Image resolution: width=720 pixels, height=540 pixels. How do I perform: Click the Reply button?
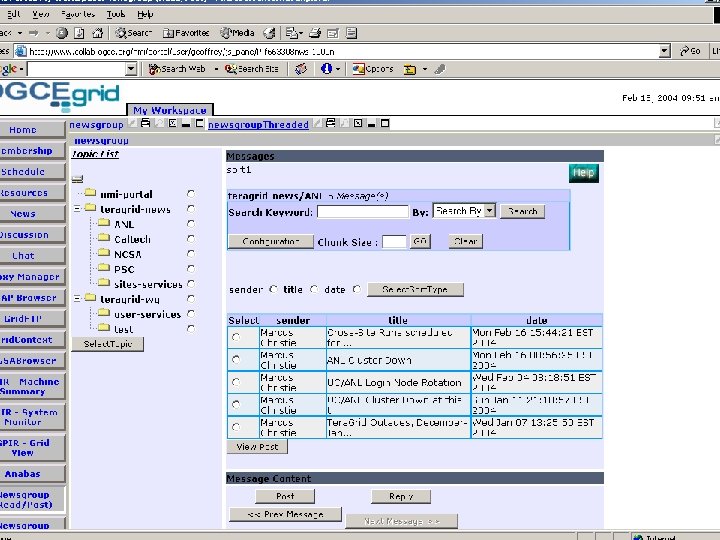point(401,496)
